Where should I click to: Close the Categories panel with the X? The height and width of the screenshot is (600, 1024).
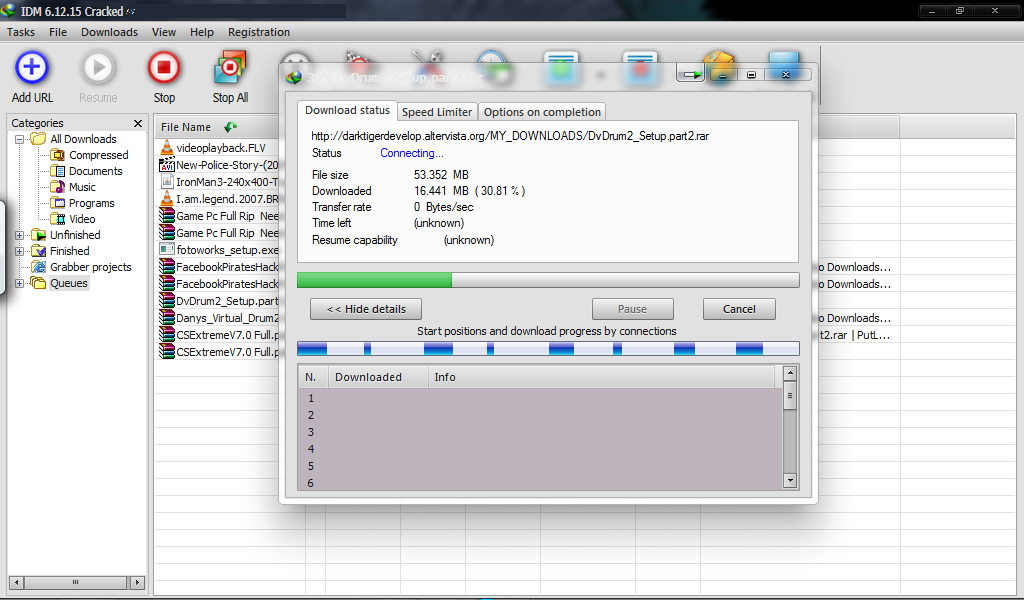click(x=138, y=123)
